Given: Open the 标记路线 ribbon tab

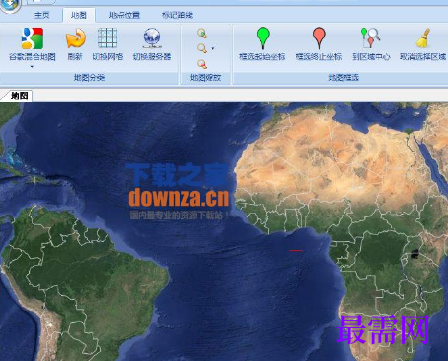Looking at the screenshot, I should pyautogui.click(x=177, y=15).
